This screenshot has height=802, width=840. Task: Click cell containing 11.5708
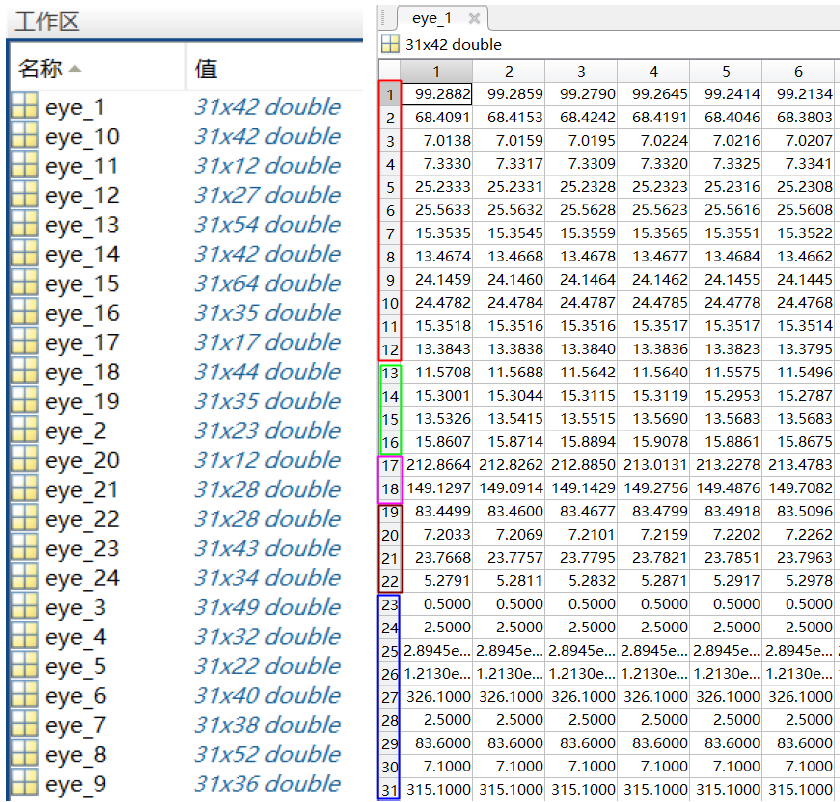point(437,372)
